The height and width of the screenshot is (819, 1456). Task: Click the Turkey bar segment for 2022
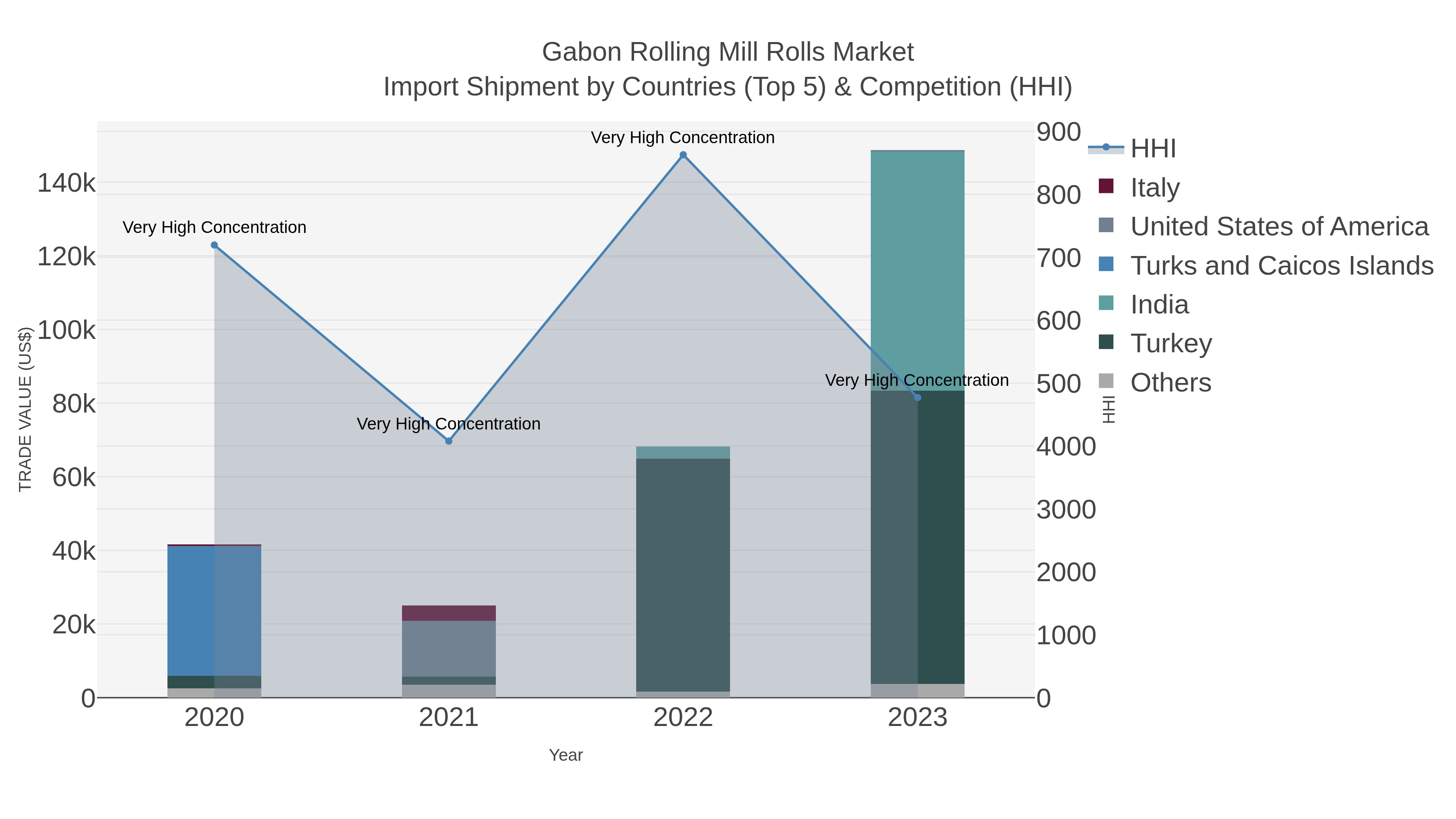click(683, 575)
